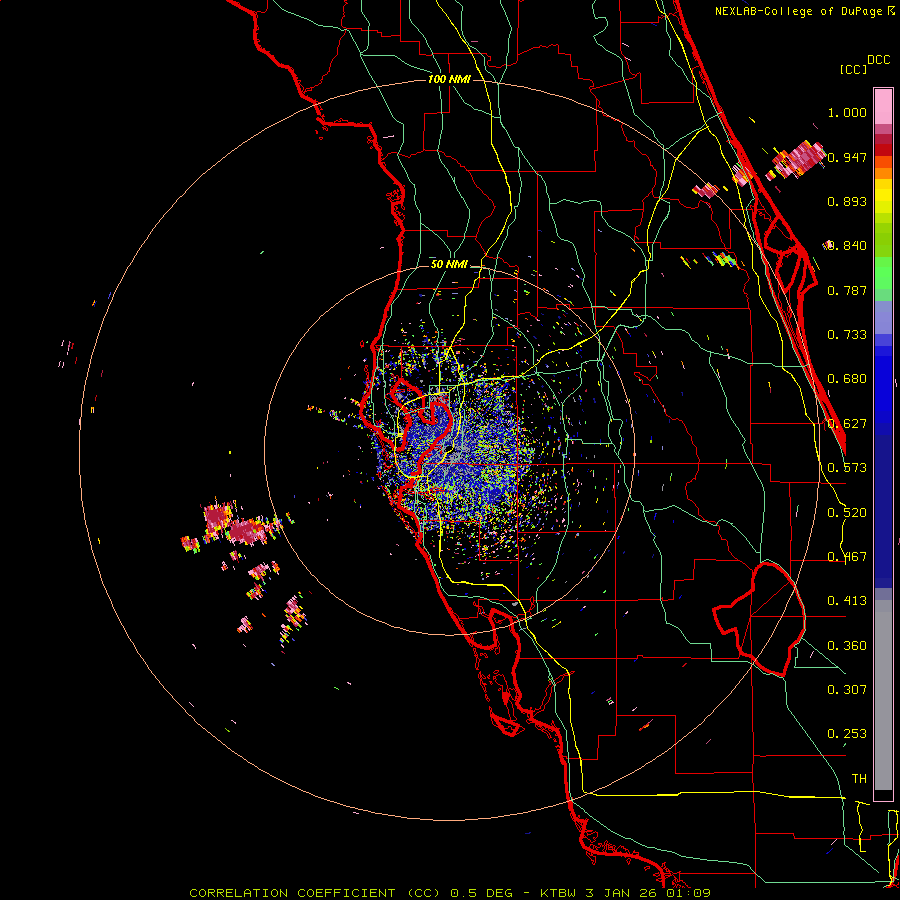
Task: Pick the bright green band of the color bar
Action: coord(883,273)
